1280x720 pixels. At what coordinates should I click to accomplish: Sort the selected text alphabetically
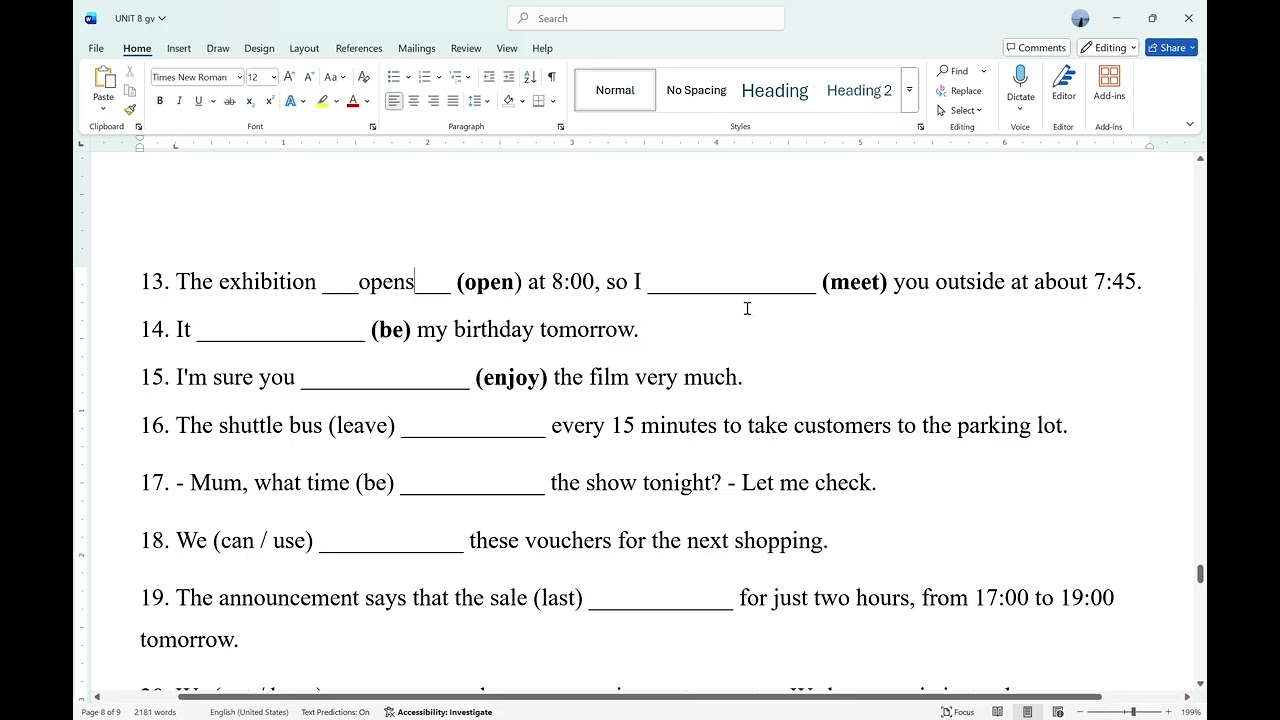click(x=530, y=77)
